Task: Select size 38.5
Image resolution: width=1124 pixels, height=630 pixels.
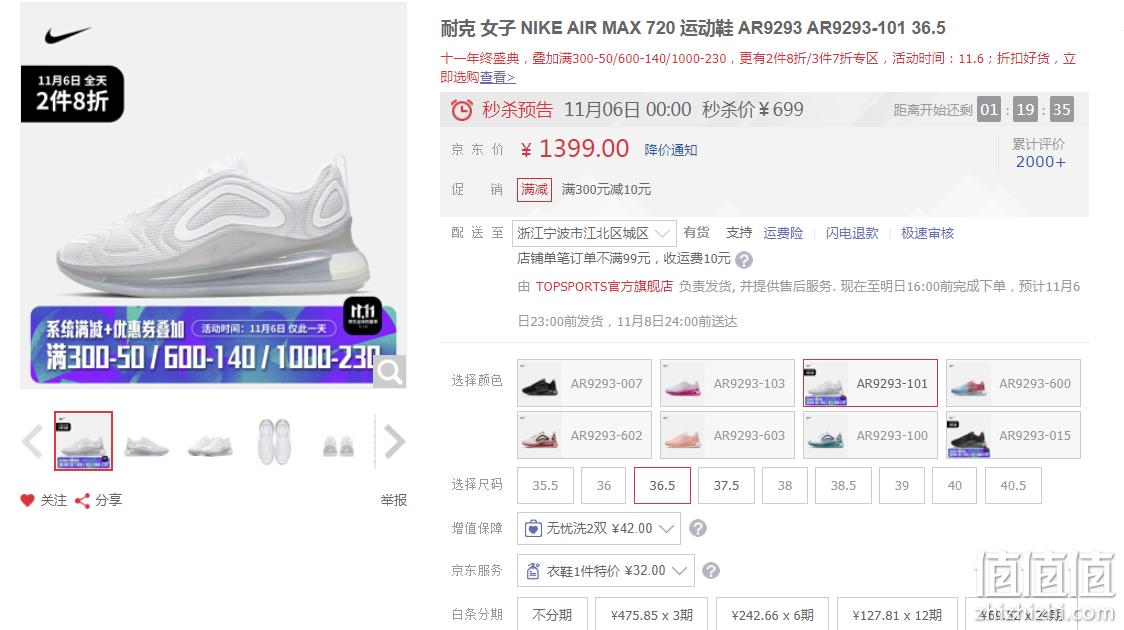Action: 843,485
